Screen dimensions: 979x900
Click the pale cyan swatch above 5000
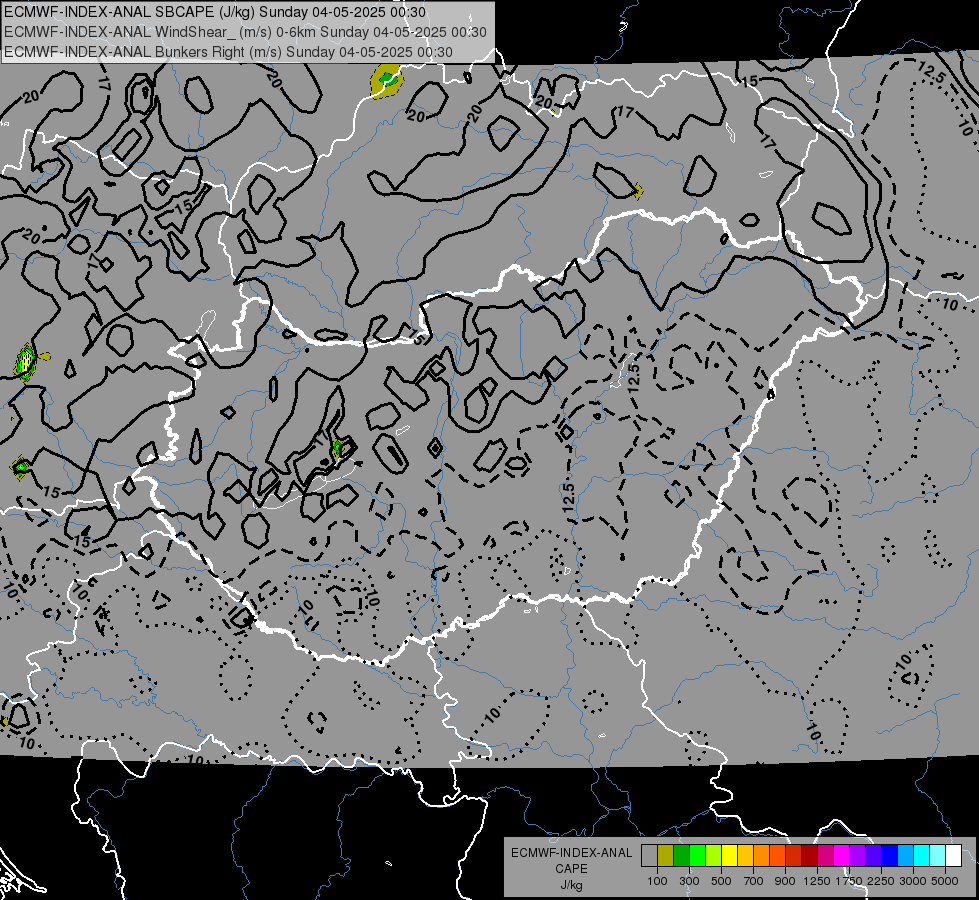[938, 856]
